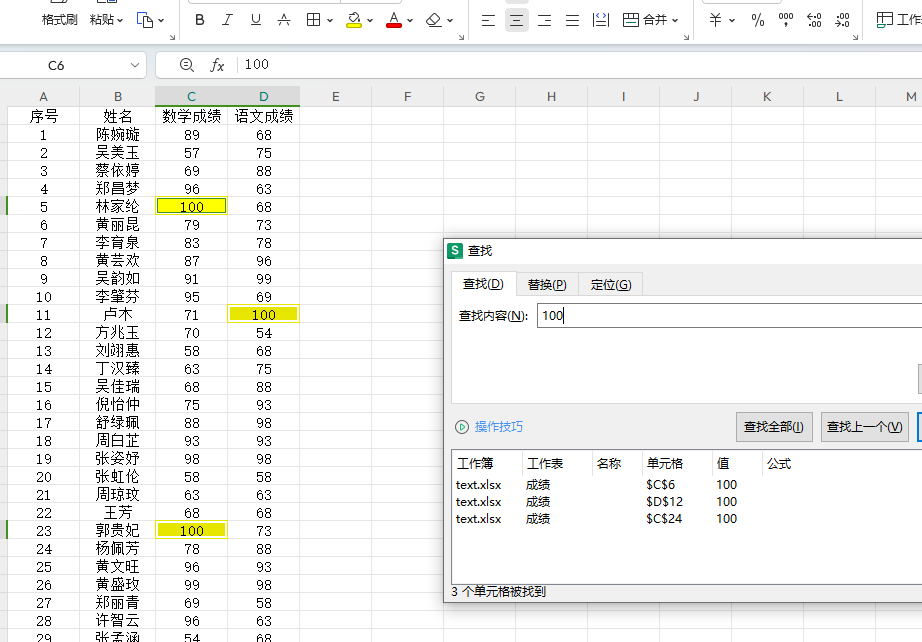Apply thousands separator format
922x642 pixels.
coord(786,21)
